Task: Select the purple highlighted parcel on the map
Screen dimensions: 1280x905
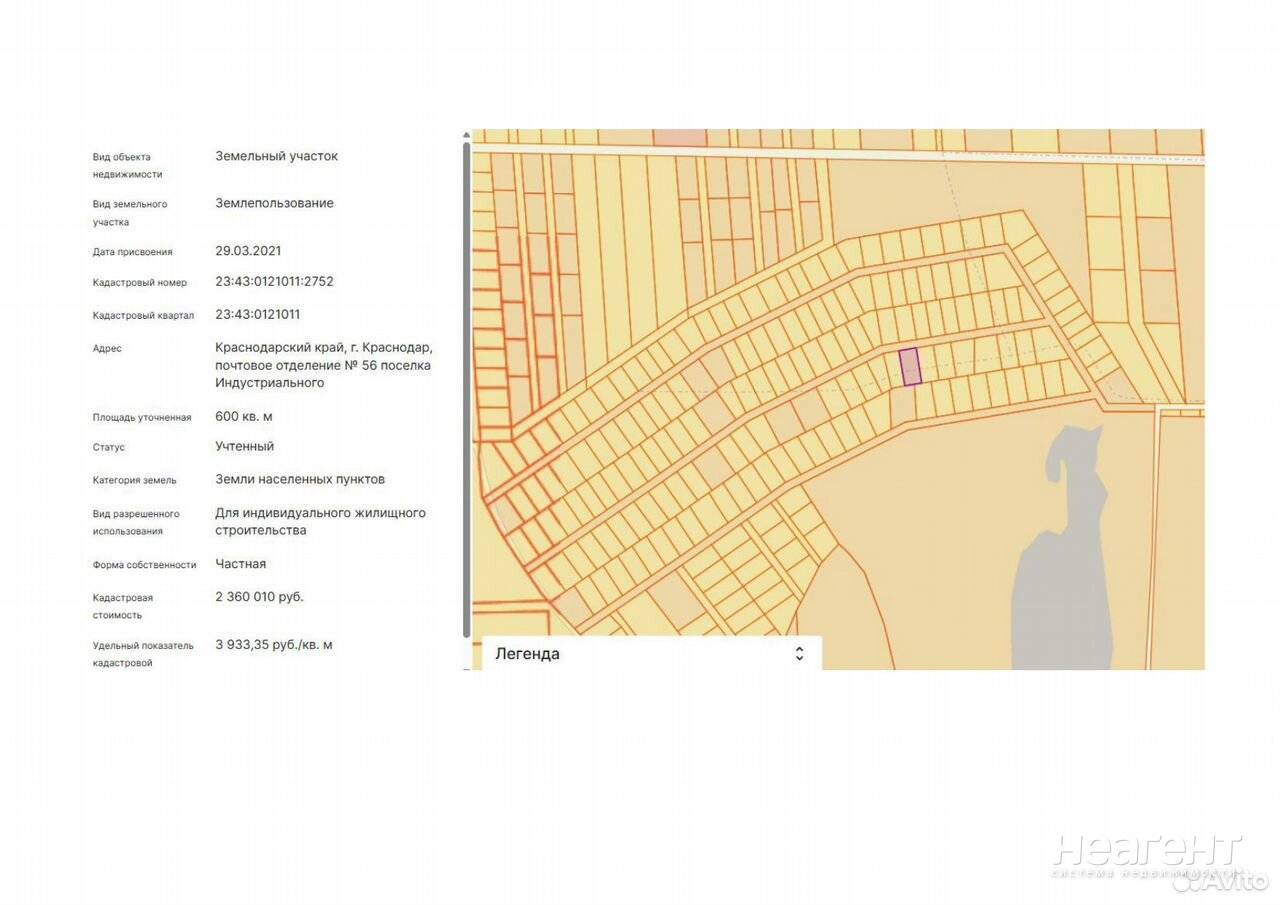Action: tap(910, 367)
